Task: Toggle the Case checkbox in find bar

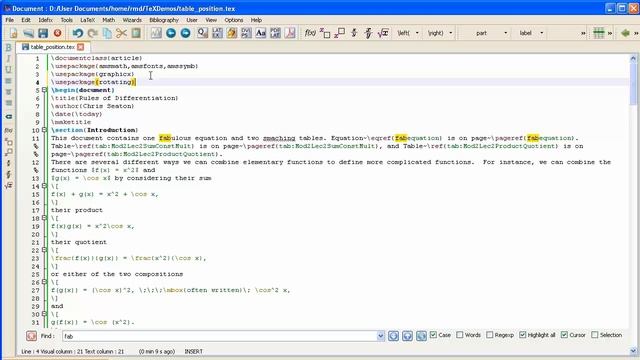Action: tap(433, 335)
